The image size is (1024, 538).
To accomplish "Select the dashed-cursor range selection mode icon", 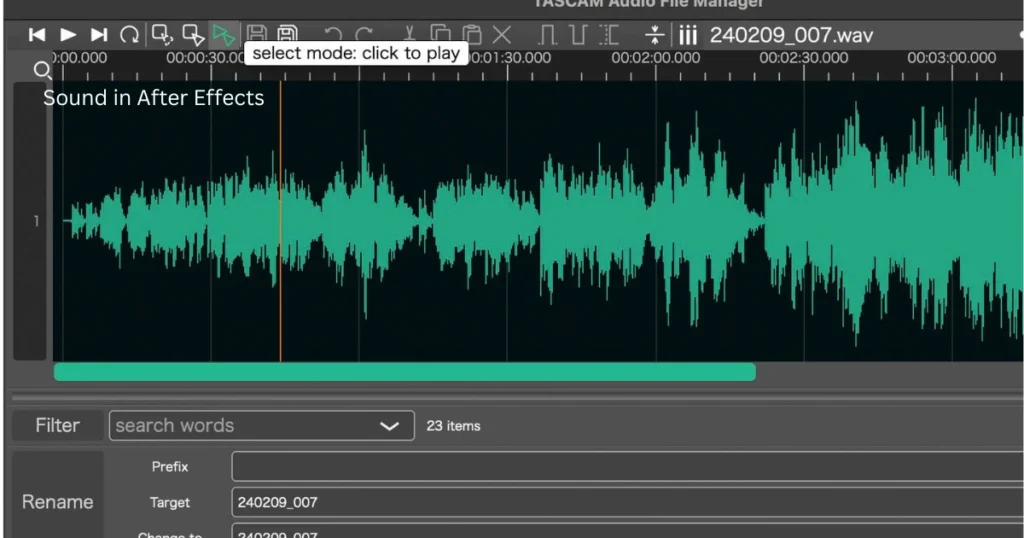I will click(161, 35).
